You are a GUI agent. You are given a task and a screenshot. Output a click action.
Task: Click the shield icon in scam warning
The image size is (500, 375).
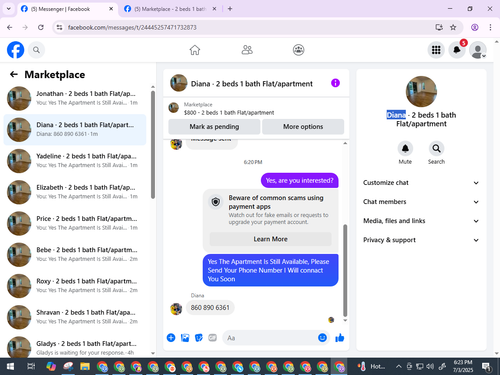pyautogui.click(x=216, y=202)
